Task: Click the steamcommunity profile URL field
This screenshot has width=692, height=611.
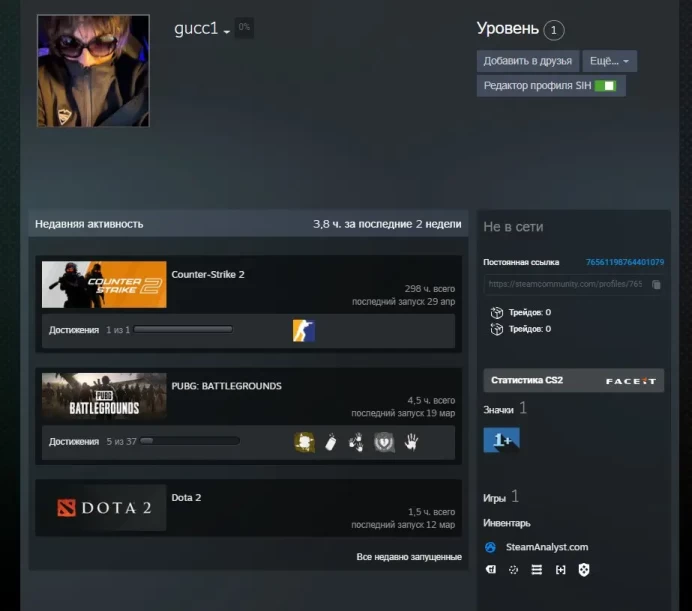Action: click(565, 284)
